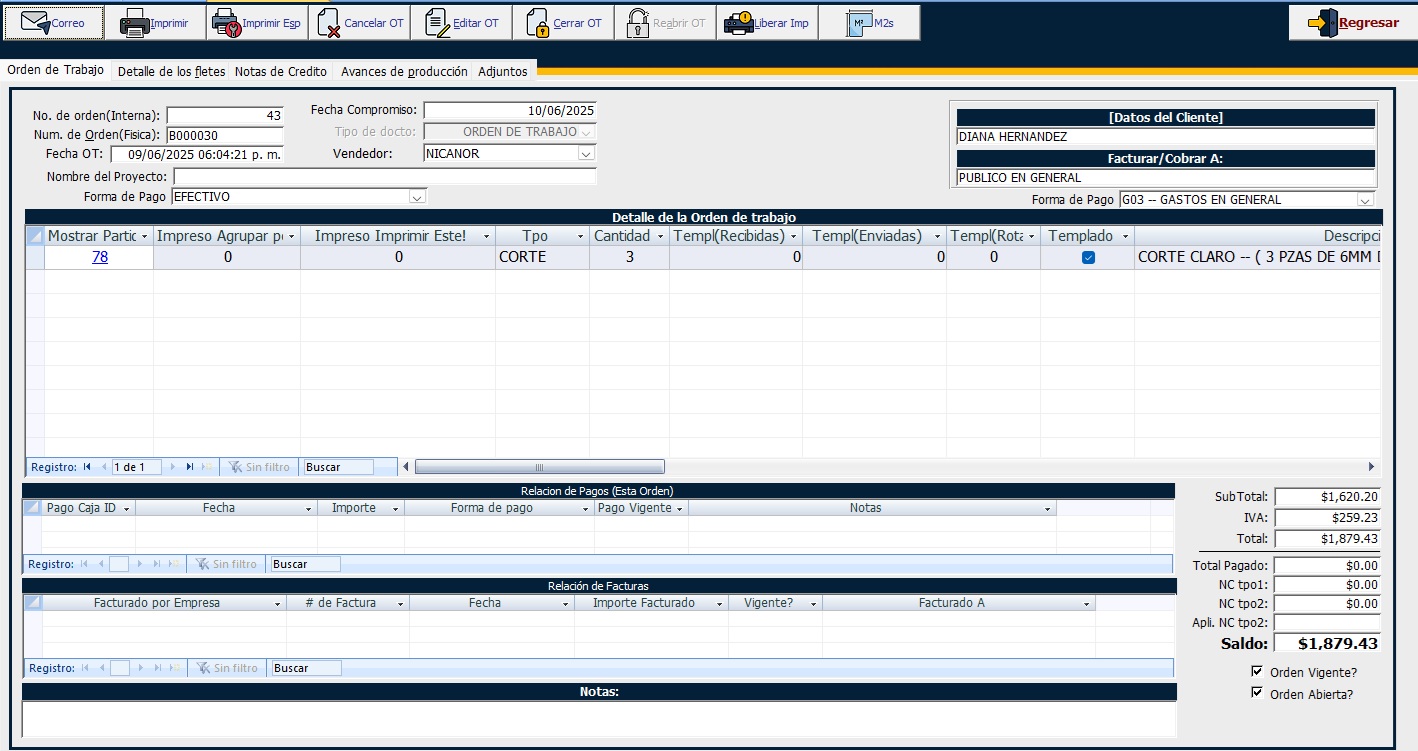
Task: Uncheck the Orden Abierta checkbox
Action: tap(1257, 693)
